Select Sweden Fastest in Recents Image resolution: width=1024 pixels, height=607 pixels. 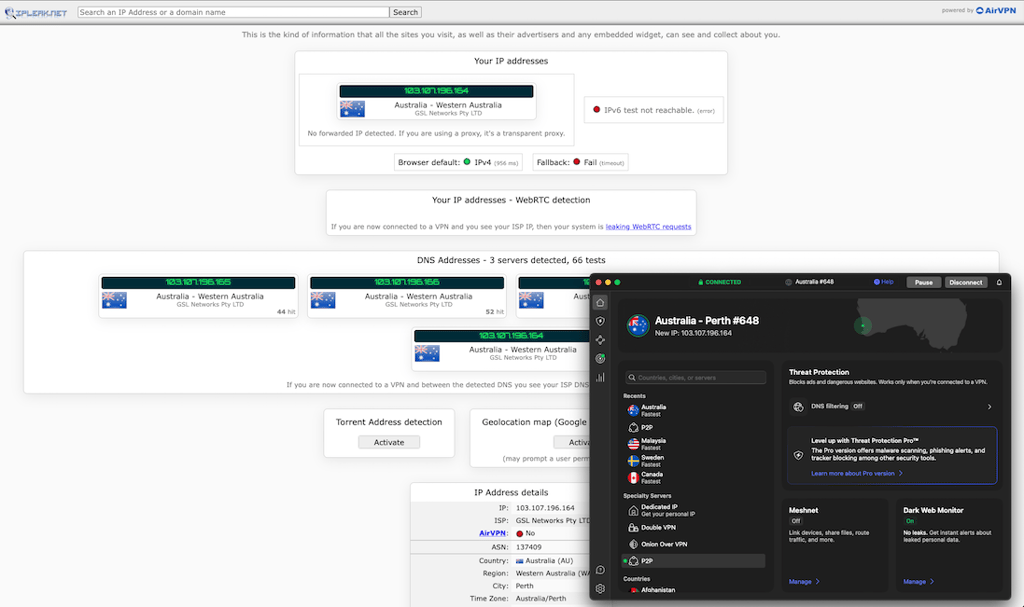pyautogui.click(x=694, y=461)
